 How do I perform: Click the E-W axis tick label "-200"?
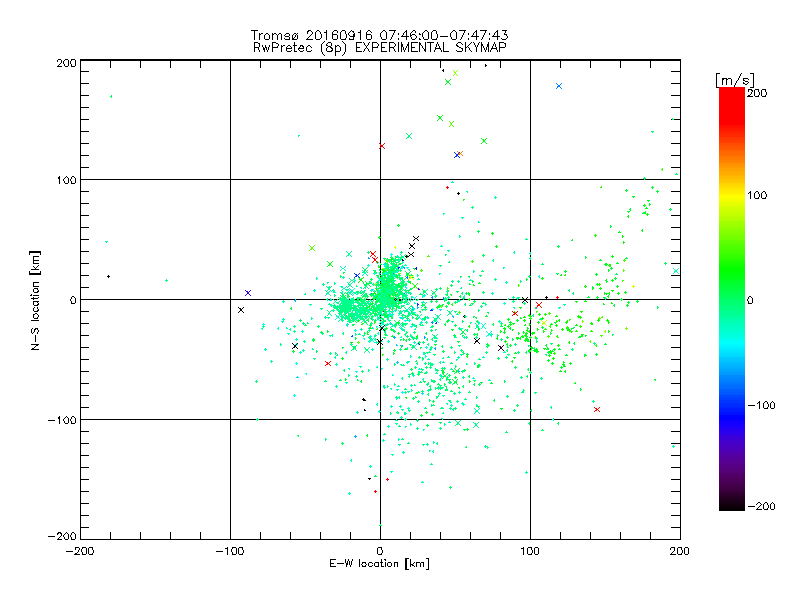(80, 551)
